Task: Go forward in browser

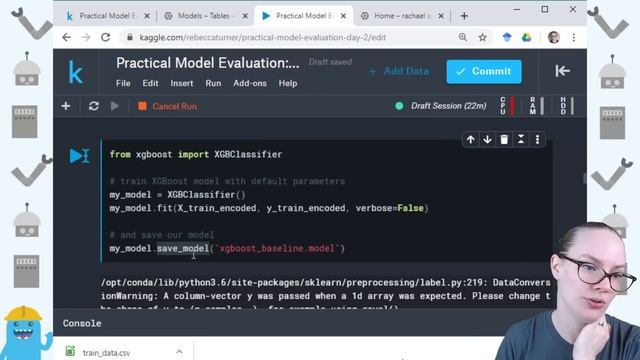Action: pos(86,38)
